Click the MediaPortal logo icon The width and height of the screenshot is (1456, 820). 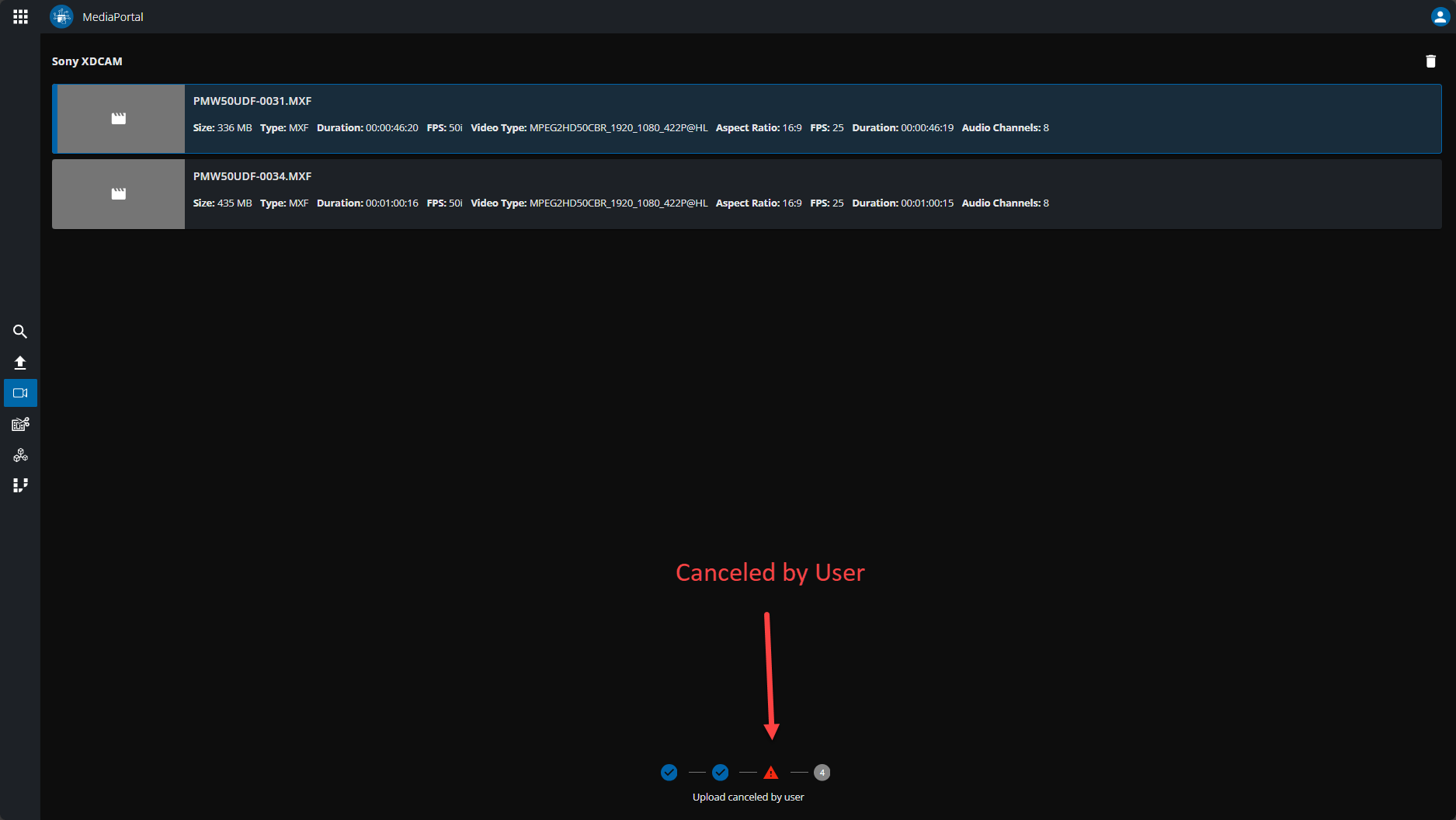61,16
